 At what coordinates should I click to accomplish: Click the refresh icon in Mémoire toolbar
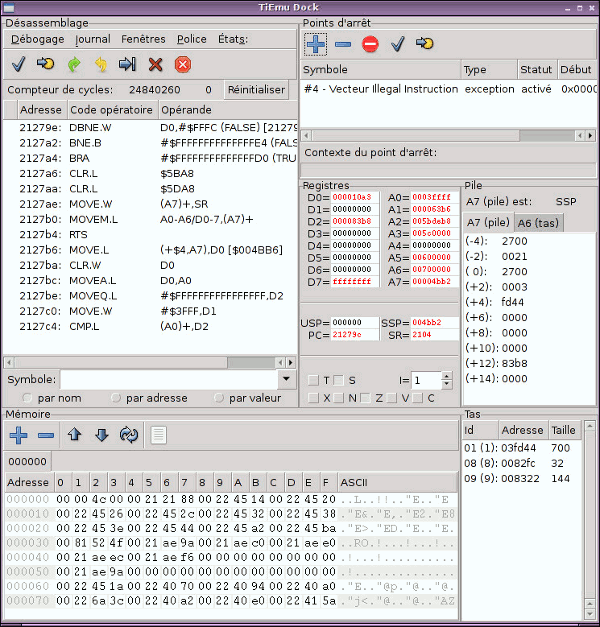(x=129, y=435)
